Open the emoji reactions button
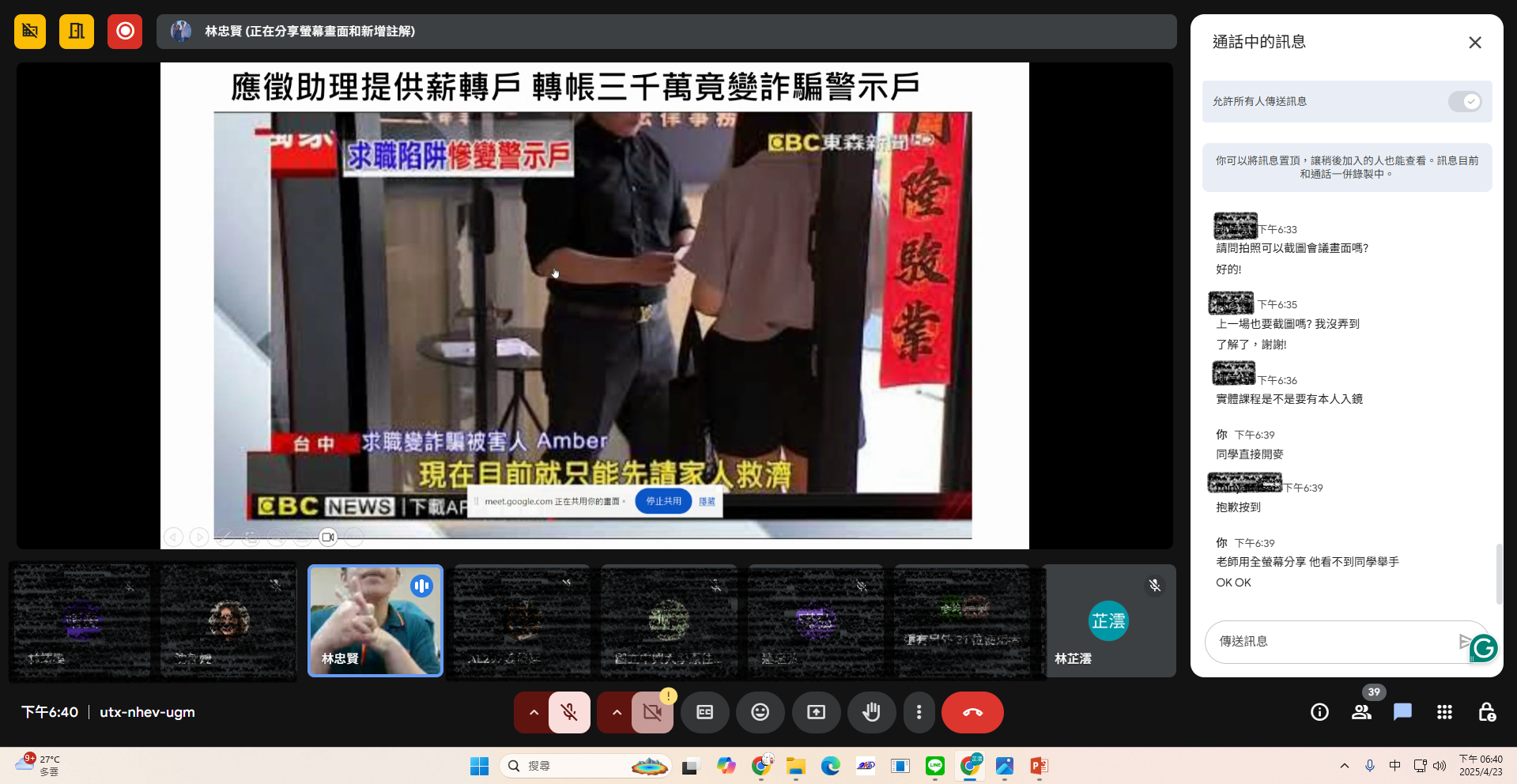Viewport: 1517px width, 784px height. click(760, 712)
